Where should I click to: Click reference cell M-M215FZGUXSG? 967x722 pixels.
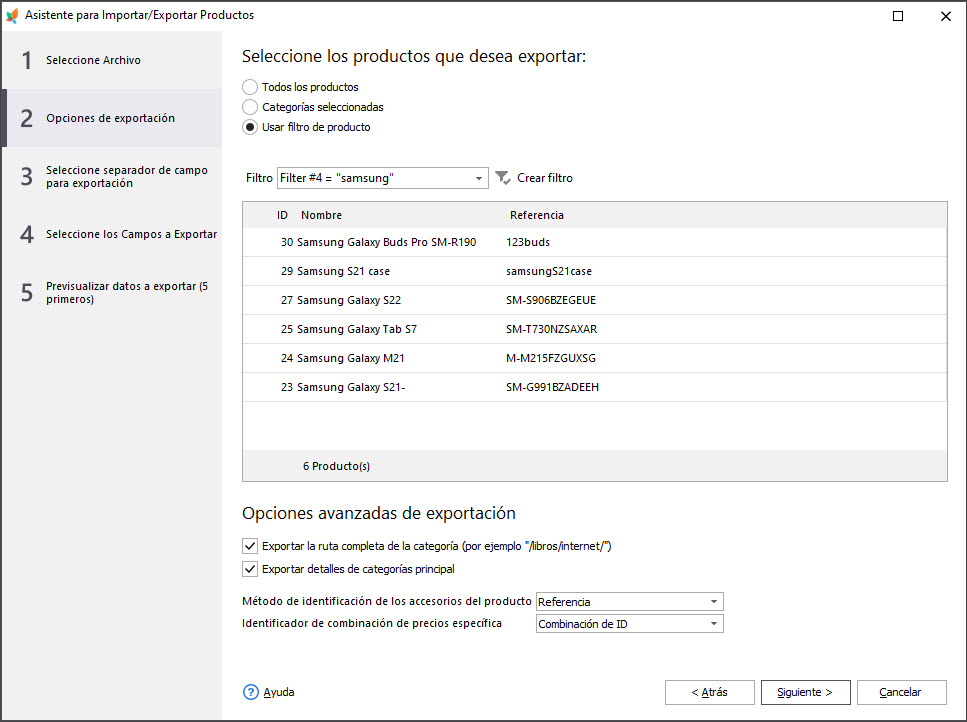click(x=551, y=358)
